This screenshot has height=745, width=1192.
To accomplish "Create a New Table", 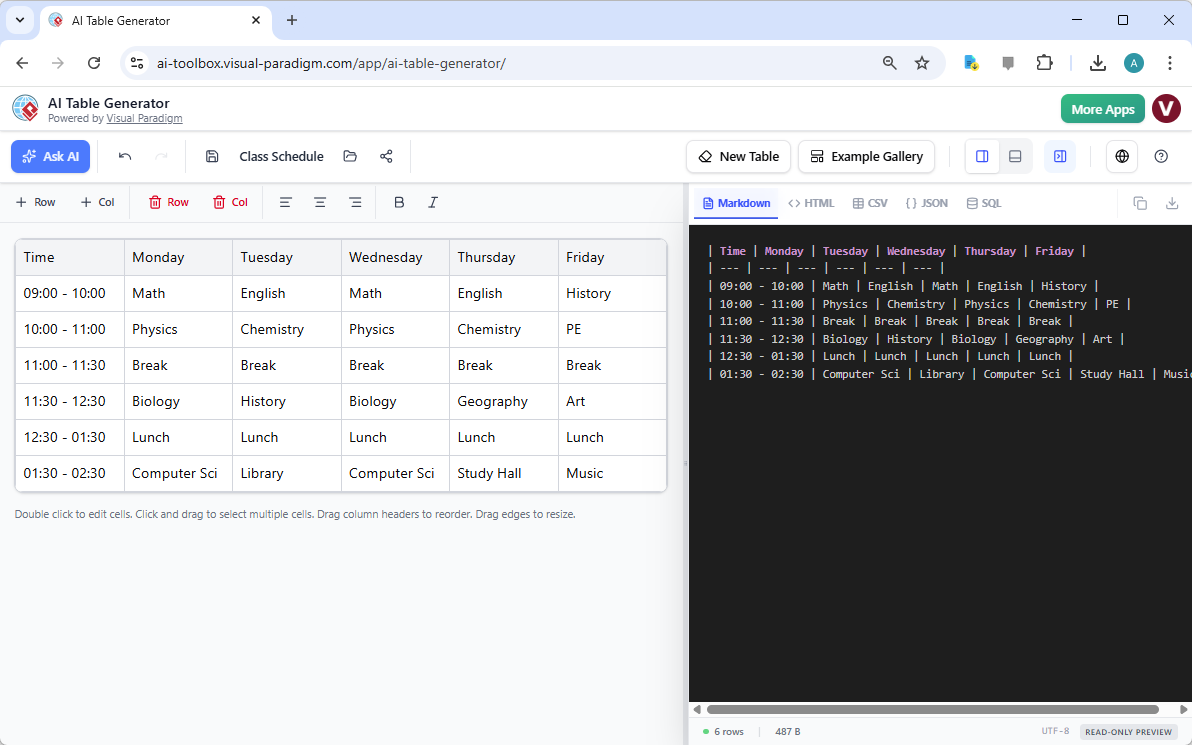I will (738, 156).
